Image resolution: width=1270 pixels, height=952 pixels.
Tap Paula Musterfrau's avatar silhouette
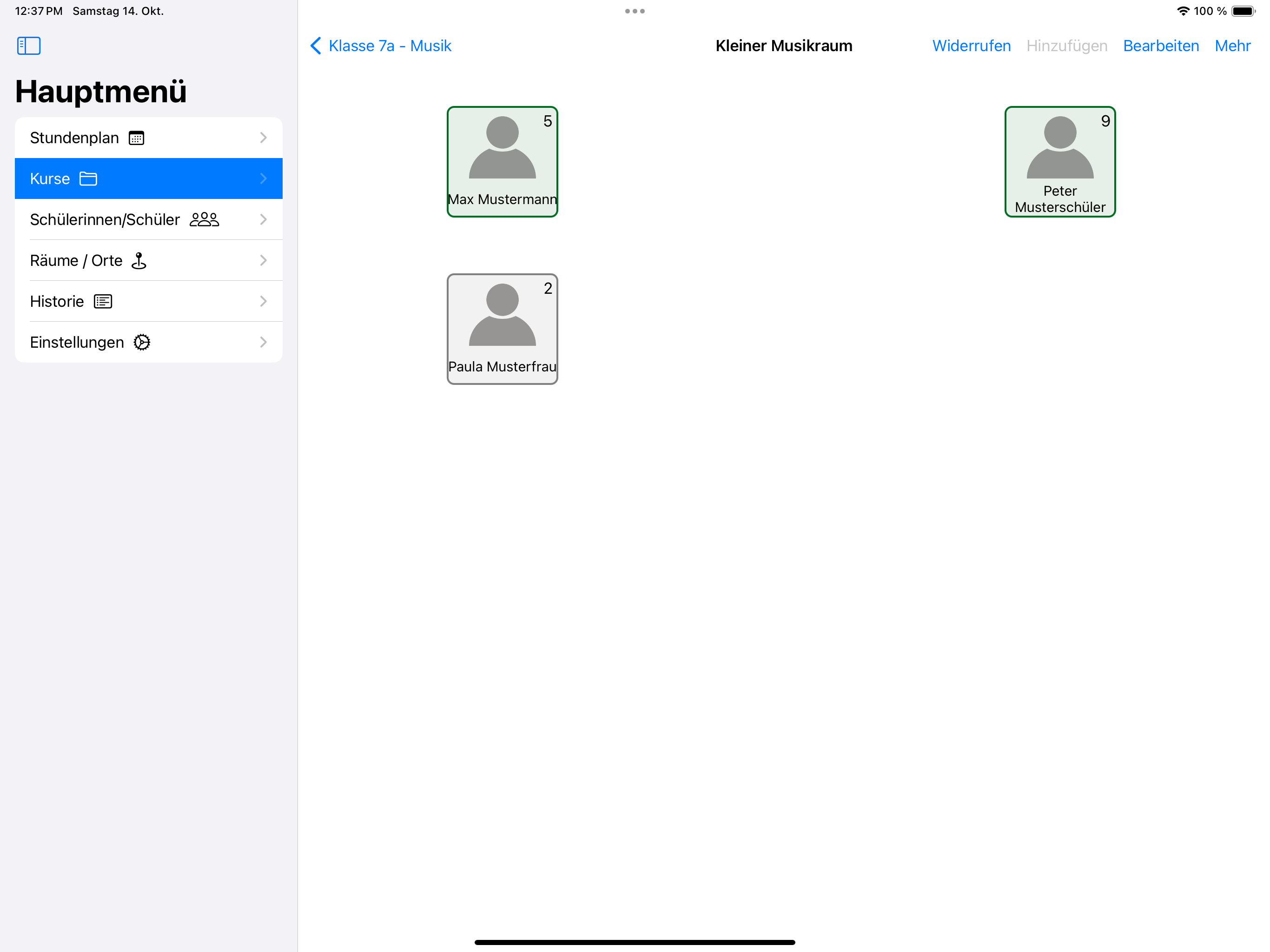pyautogui.click(x=503, y=315)
